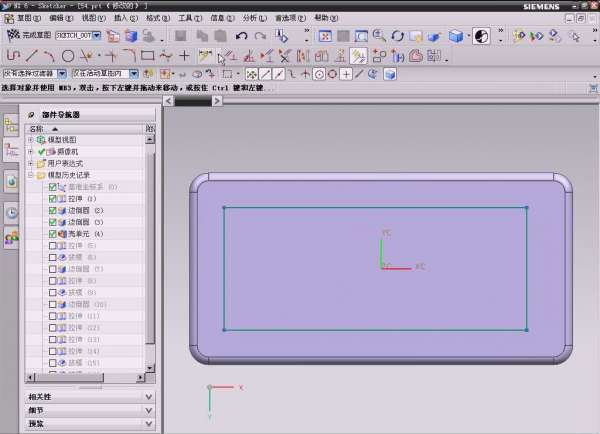600x434 pixels.
Task: Click the navigator vertical scrollbar down arrow
Action: [x=150, y=368]
